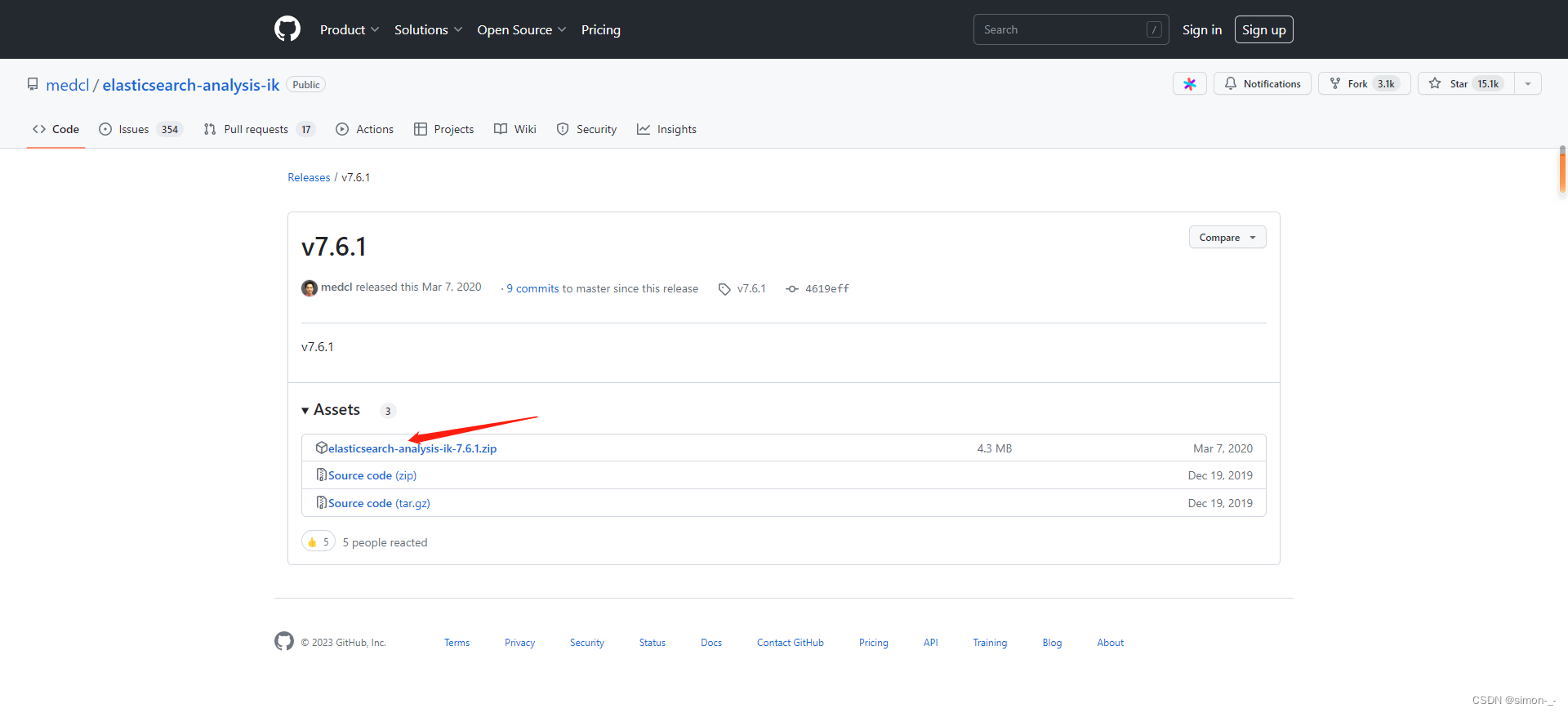Open the Actions tab
This screenshot has width=1568, height=713.
[x=364, y=129]
